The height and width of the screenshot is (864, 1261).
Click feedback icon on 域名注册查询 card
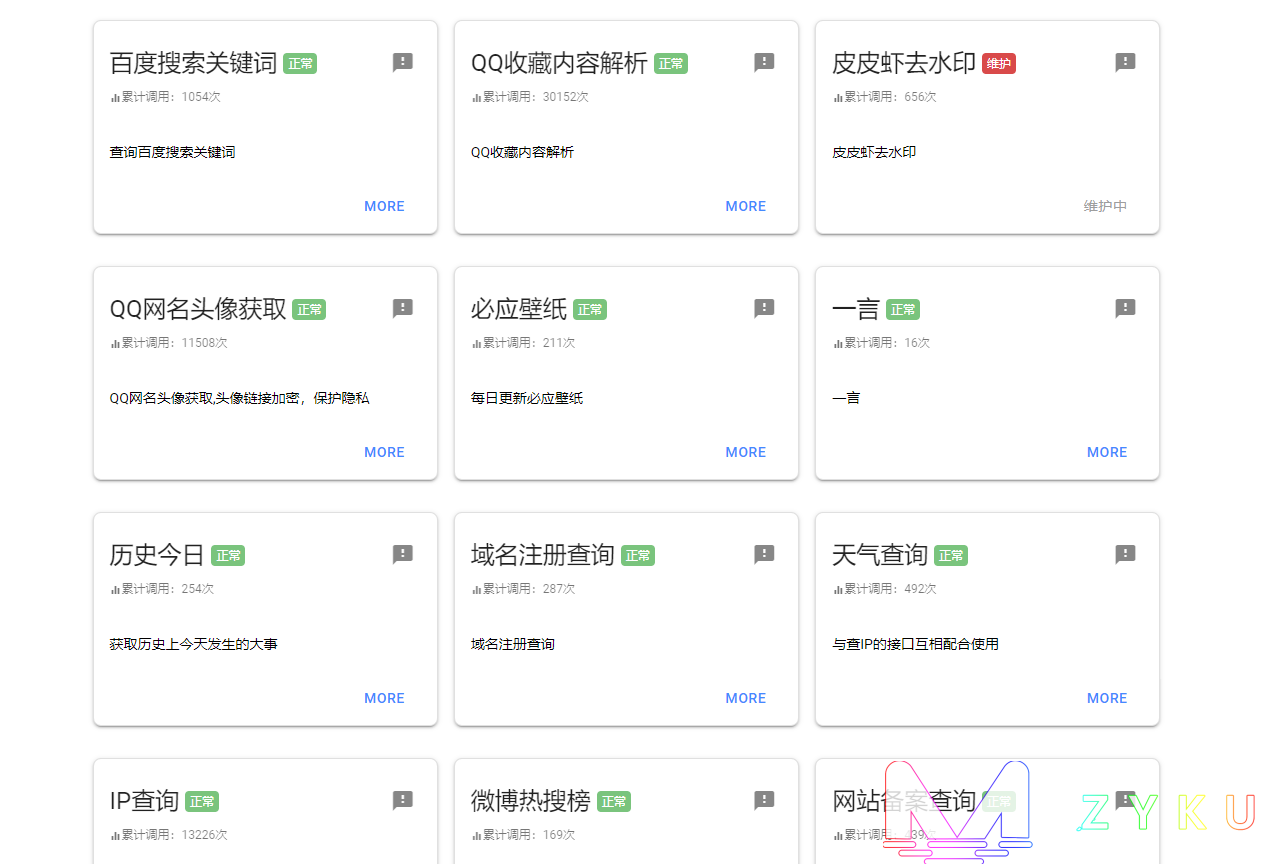pos(764,555)
